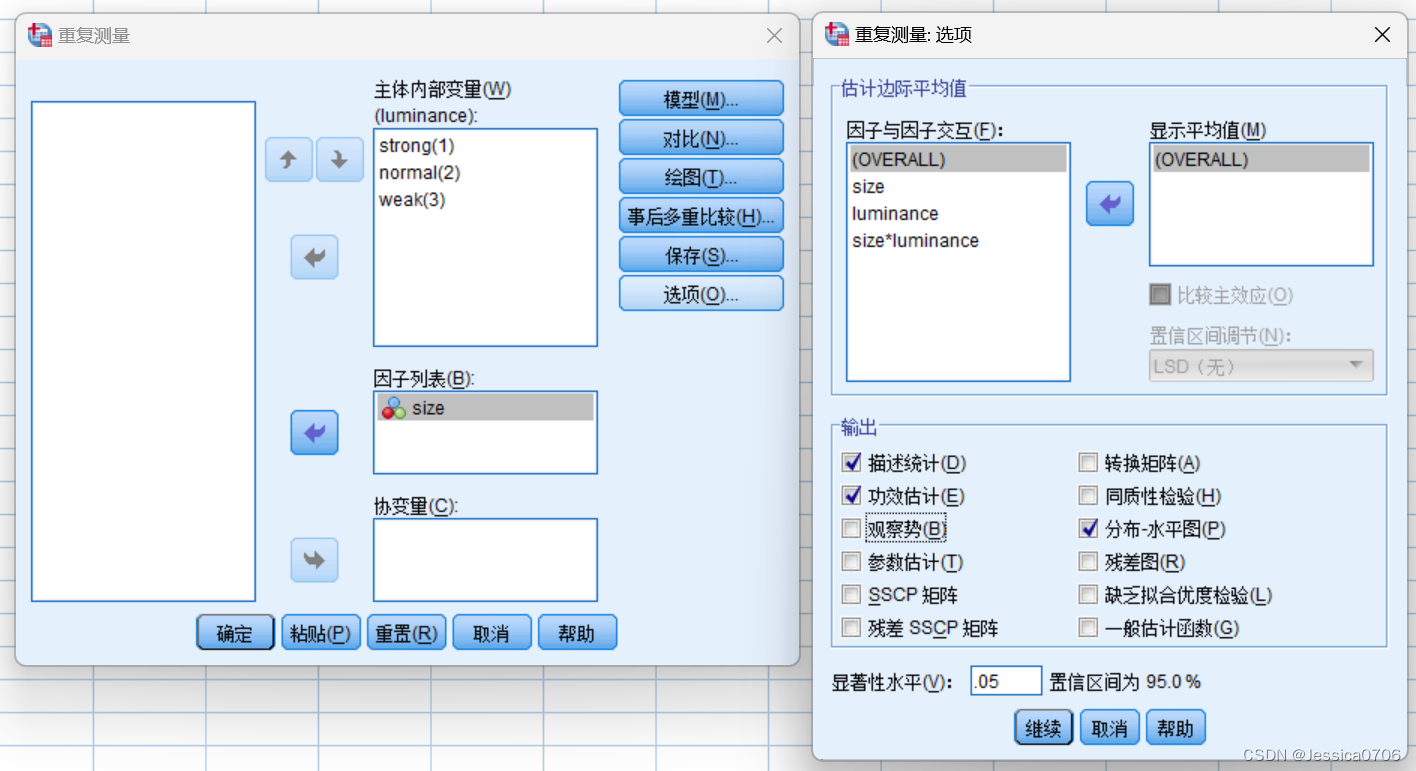Open the 选项(O)... dialog
The height and width of the screenshot is (771, 1416).
(x=701, y=294)
